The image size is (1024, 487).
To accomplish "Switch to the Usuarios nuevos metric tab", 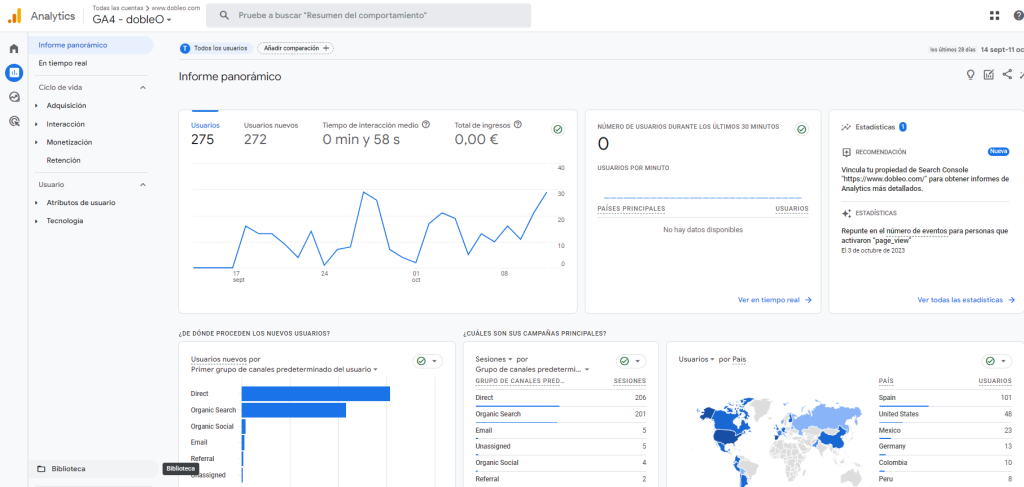I will click(x=270, y=133).
